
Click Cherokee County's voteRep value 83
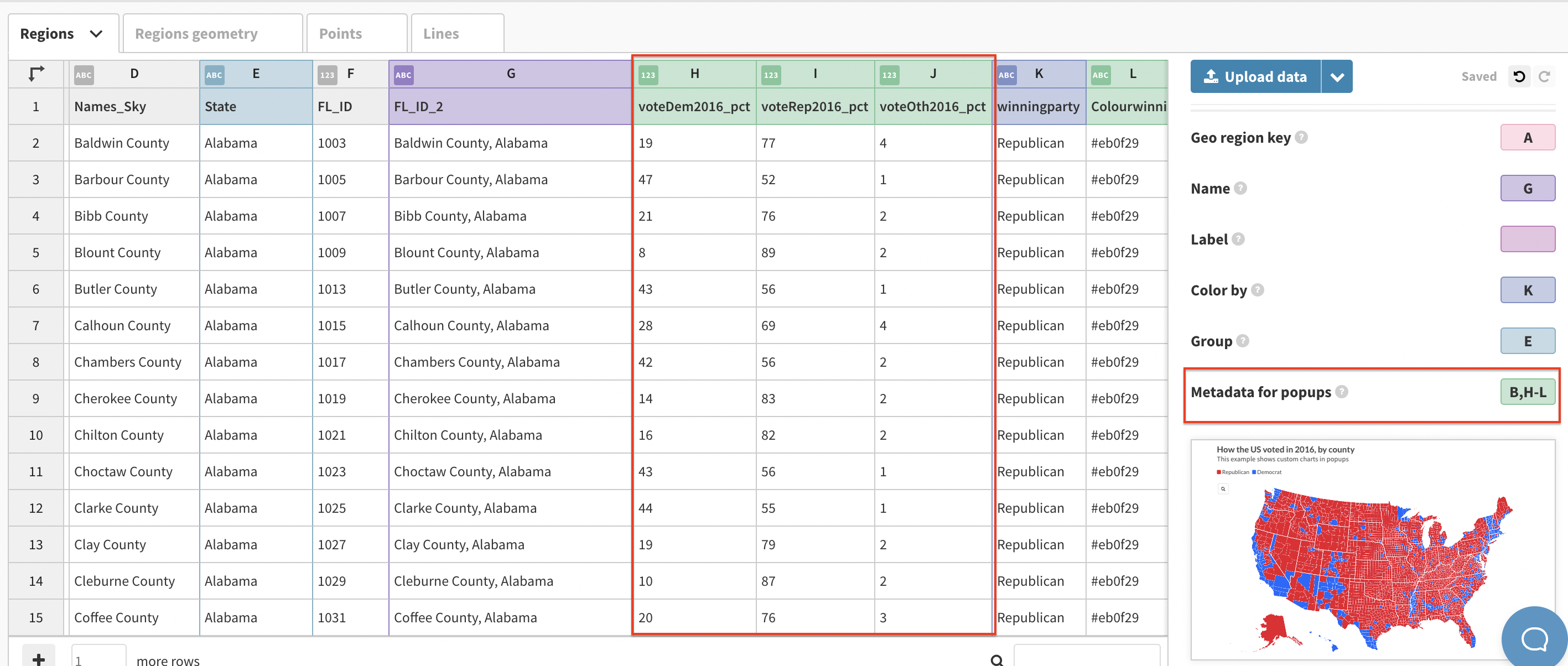815,399
